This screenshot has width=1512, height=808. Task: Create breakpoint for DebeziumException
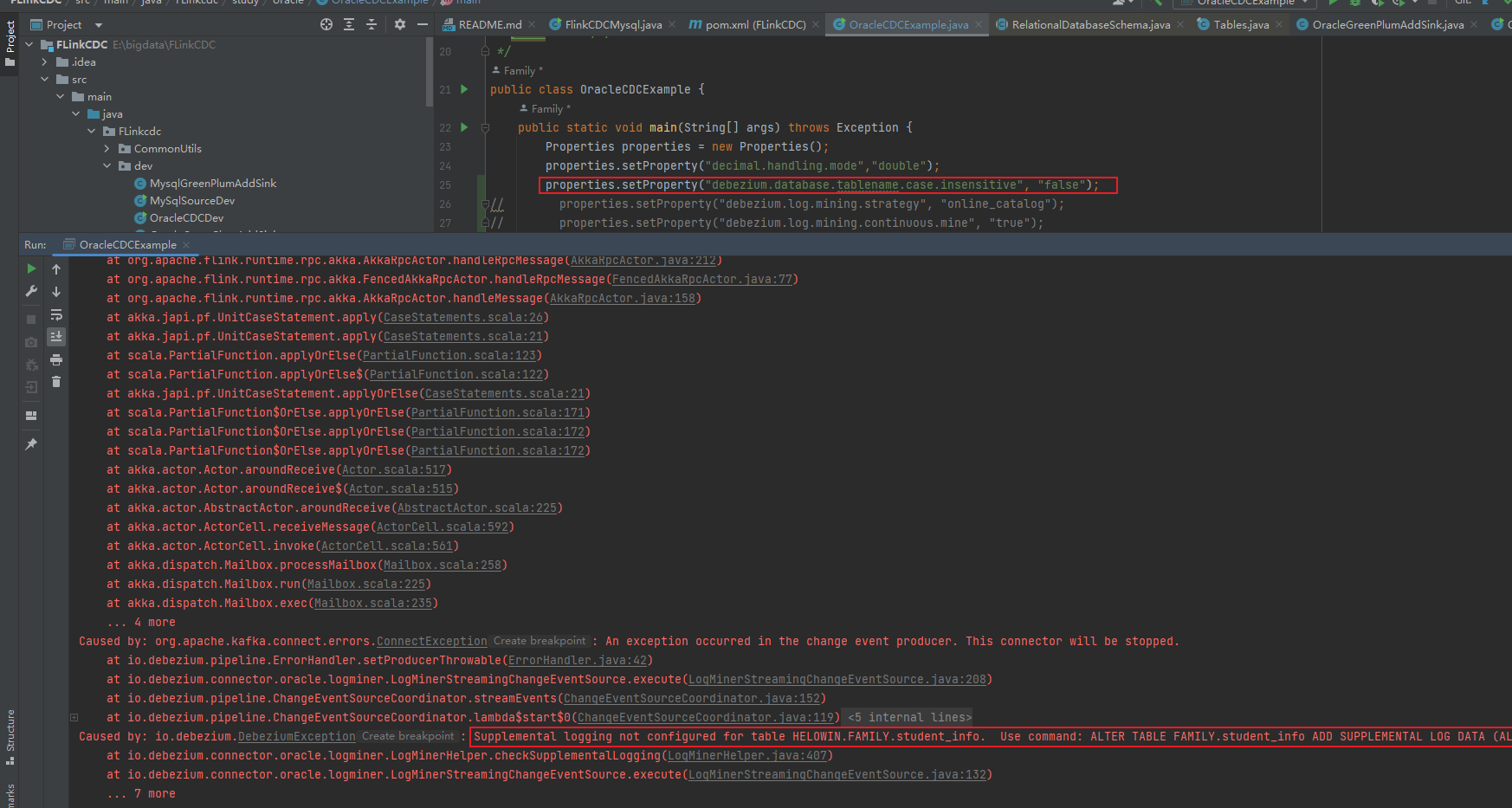(408, 736)
